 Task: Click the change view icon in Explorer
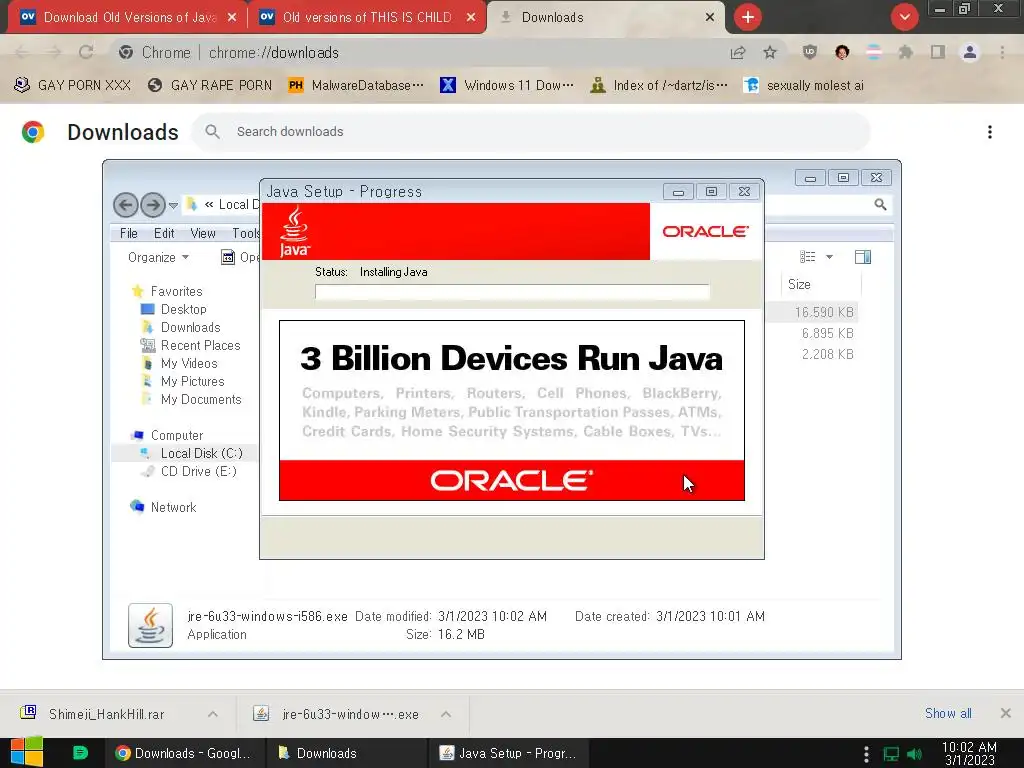click(808, 257)
